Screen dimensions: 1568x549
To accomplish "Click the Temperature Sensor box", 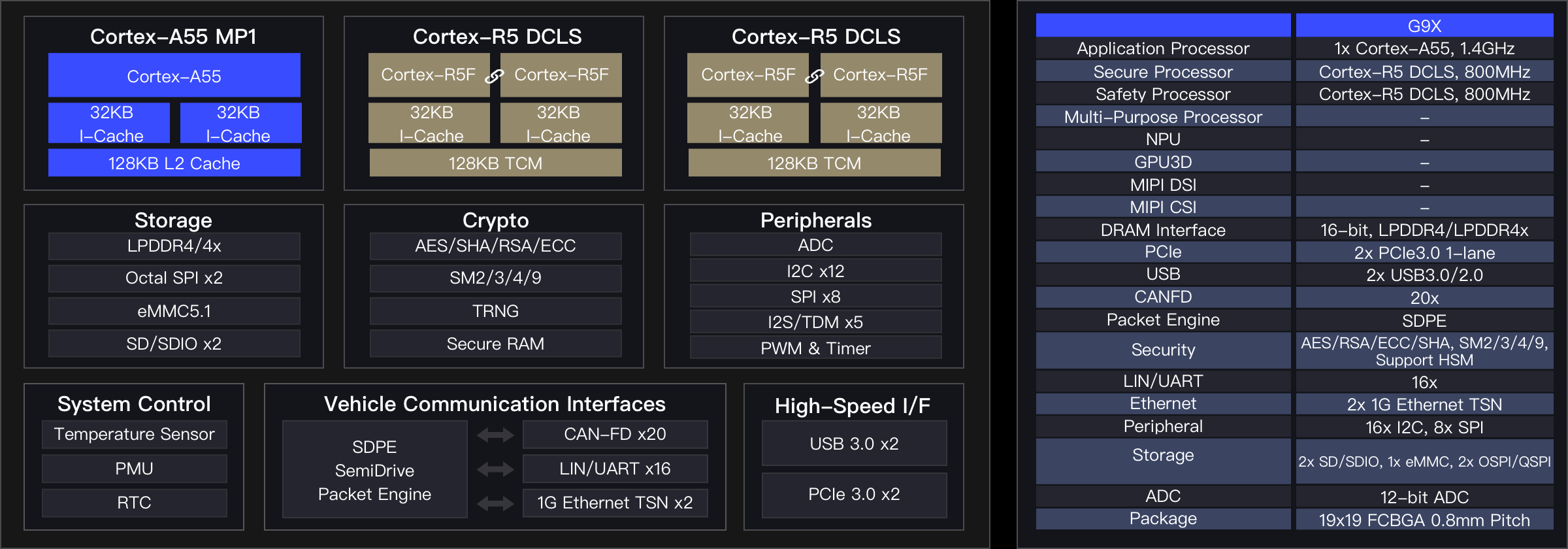I will pos(134,435).
